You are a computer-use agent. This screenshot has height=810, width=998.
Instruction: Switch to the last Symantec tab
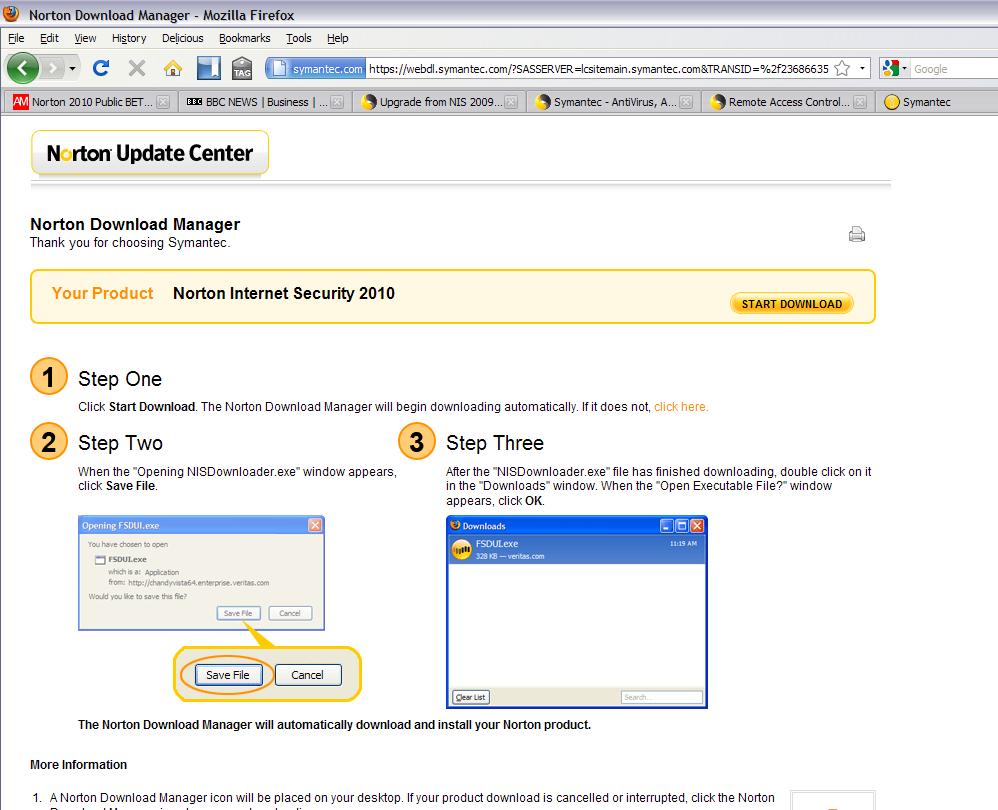coord(937,102)
